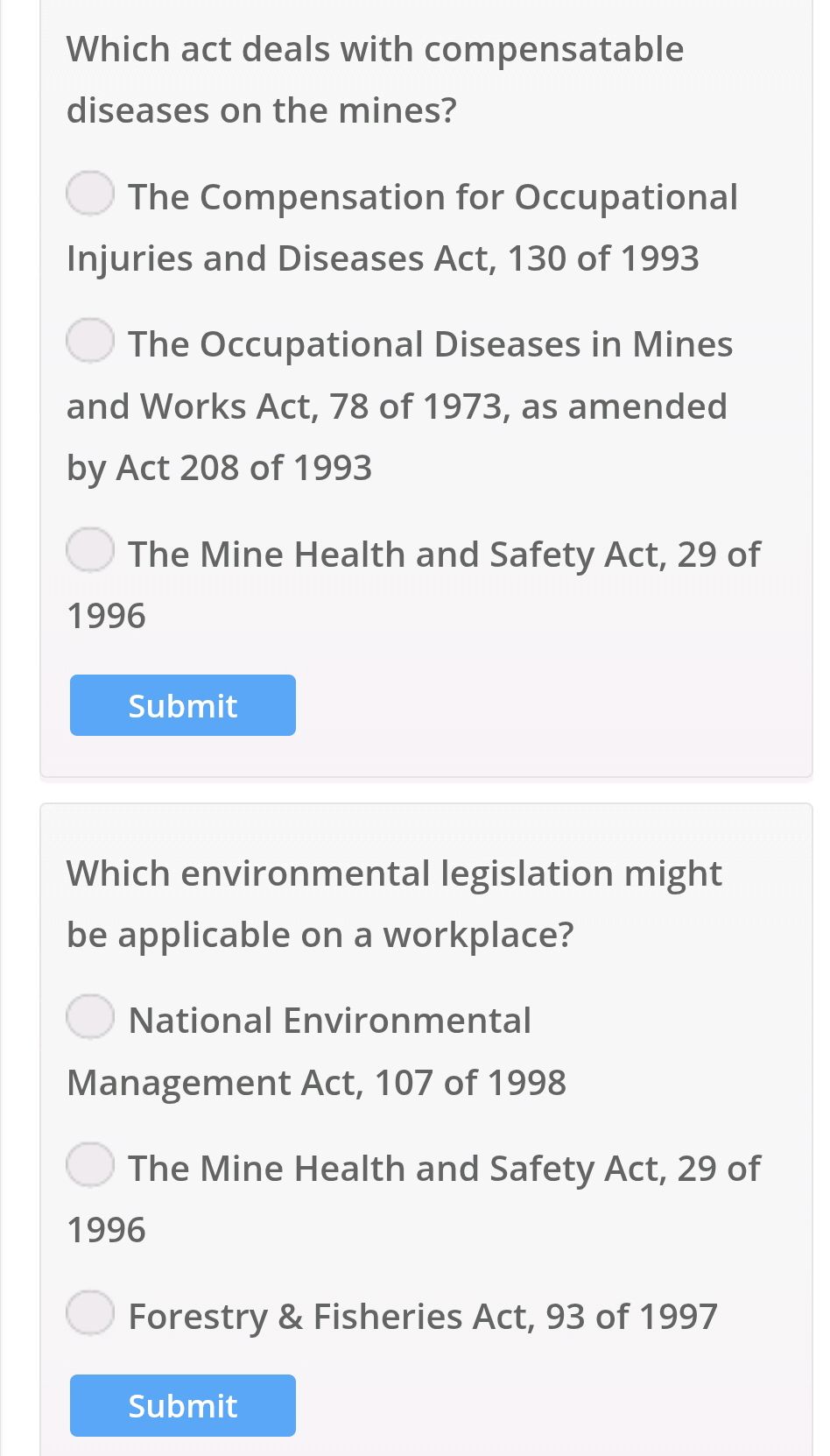Submit the compensatable diseases question answer
The image size is (830, 1456).
coord(183,705)
